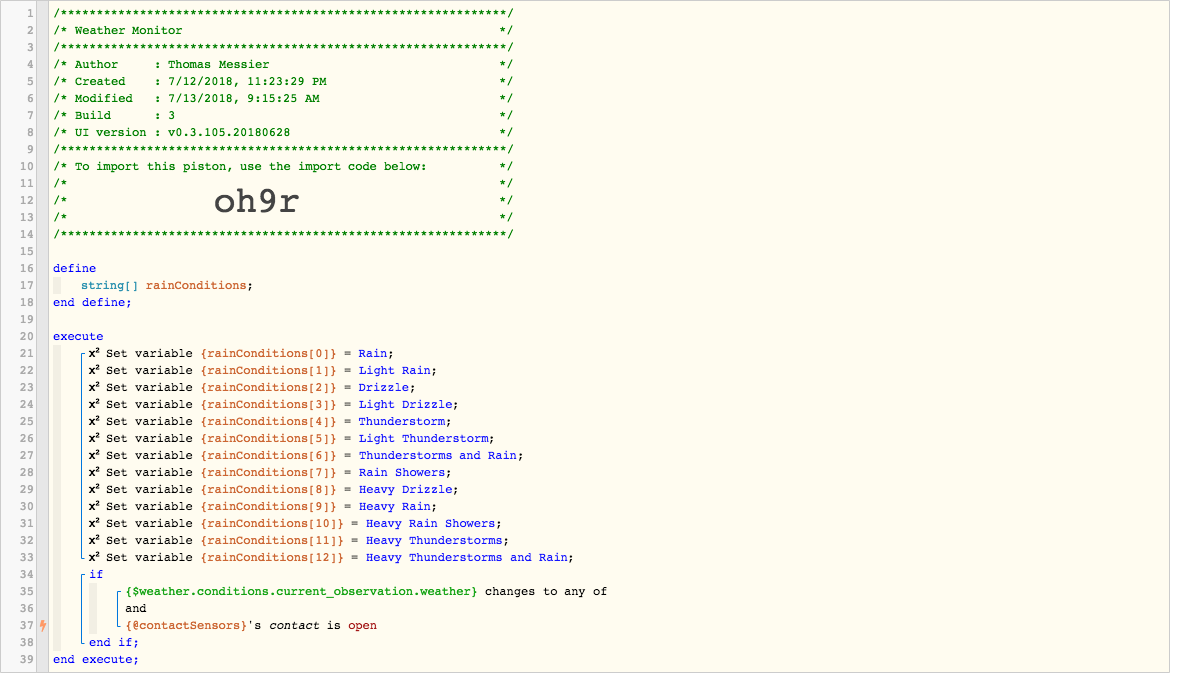Click the $weather.conditions.current_observation.weather variable
Image resolution: width=1178 pixels, height=681 pixels.
pos(301,592)
